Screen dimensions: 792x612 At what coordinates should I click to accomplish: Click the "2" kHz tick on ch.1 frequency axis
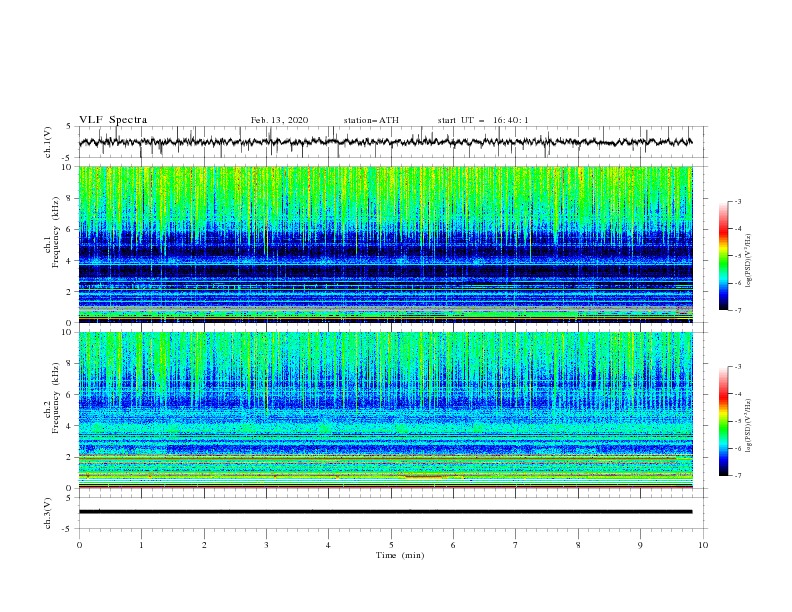pyautogui.click(x=69, y=292)
